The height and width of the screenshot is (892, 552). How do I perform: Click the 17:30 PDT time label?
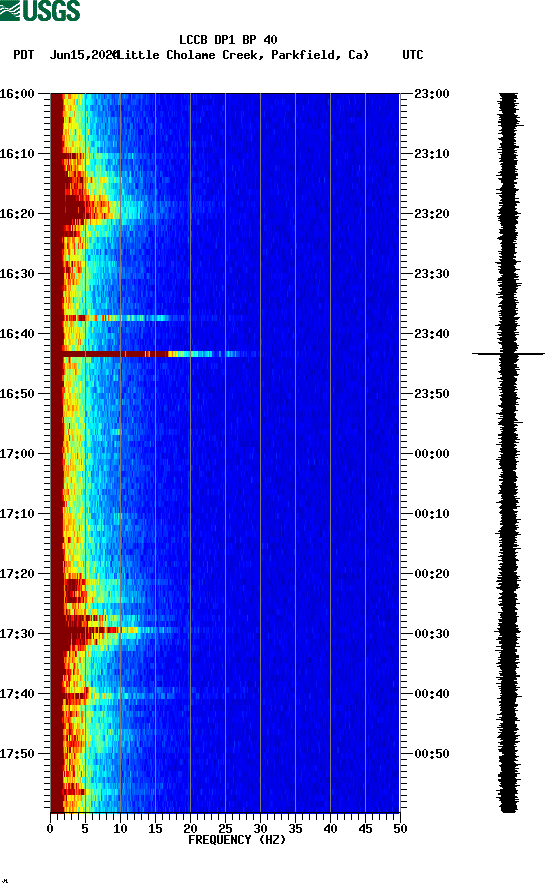pyautogui.click(x=17, y=634)
